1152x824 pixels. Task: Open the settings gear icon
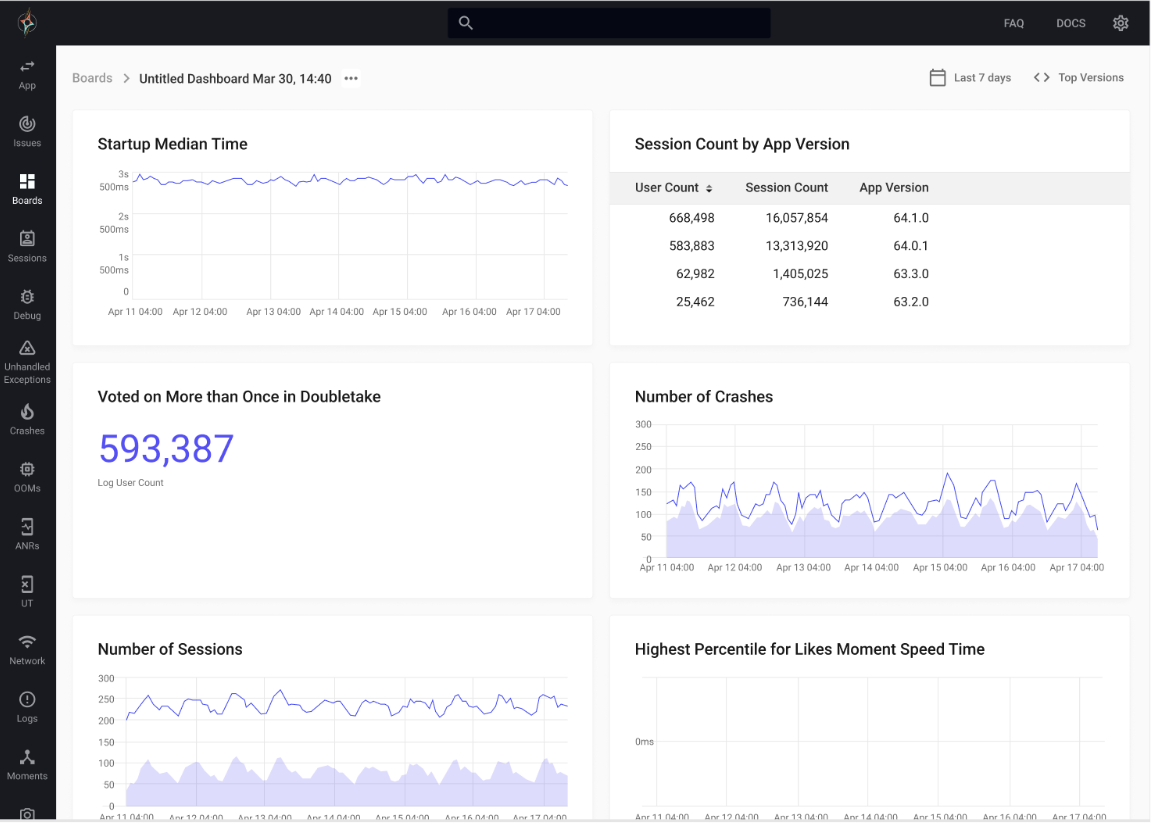[x=1120, y=23]
